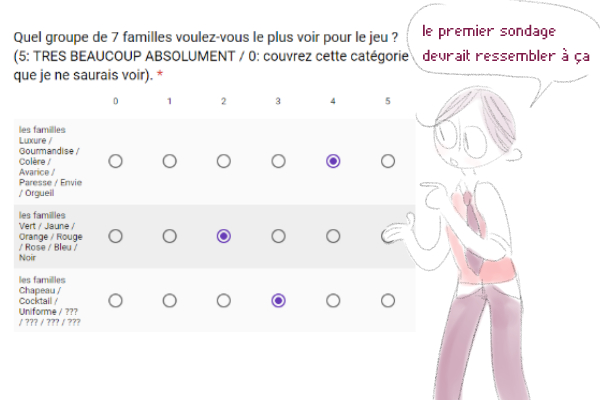600x400 pixels.
Task: Select rating 3 for Luxure / Gourmandise families
Action: point(279,161)
